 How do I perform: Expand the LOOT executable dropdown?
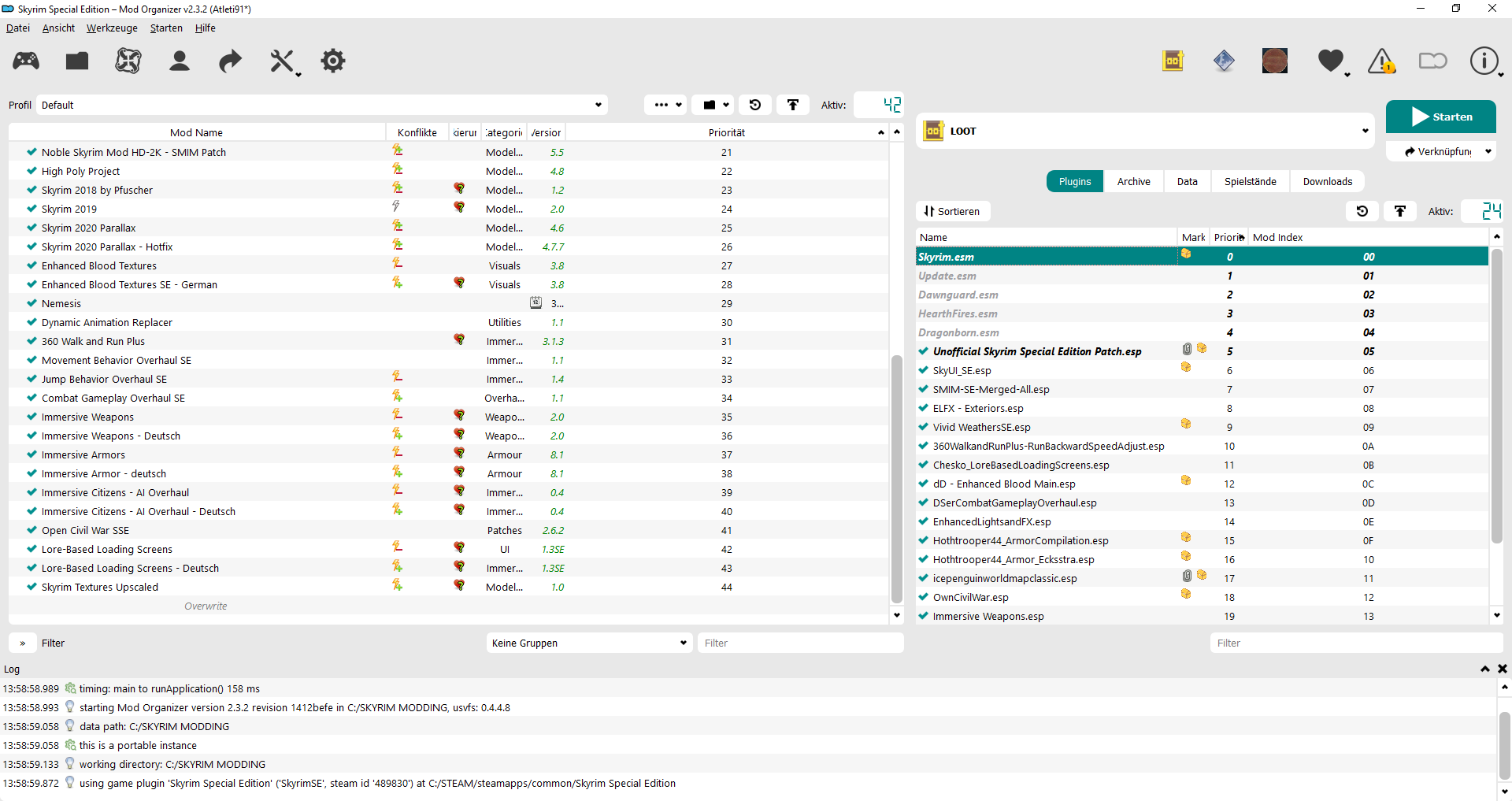(1365, 132)
